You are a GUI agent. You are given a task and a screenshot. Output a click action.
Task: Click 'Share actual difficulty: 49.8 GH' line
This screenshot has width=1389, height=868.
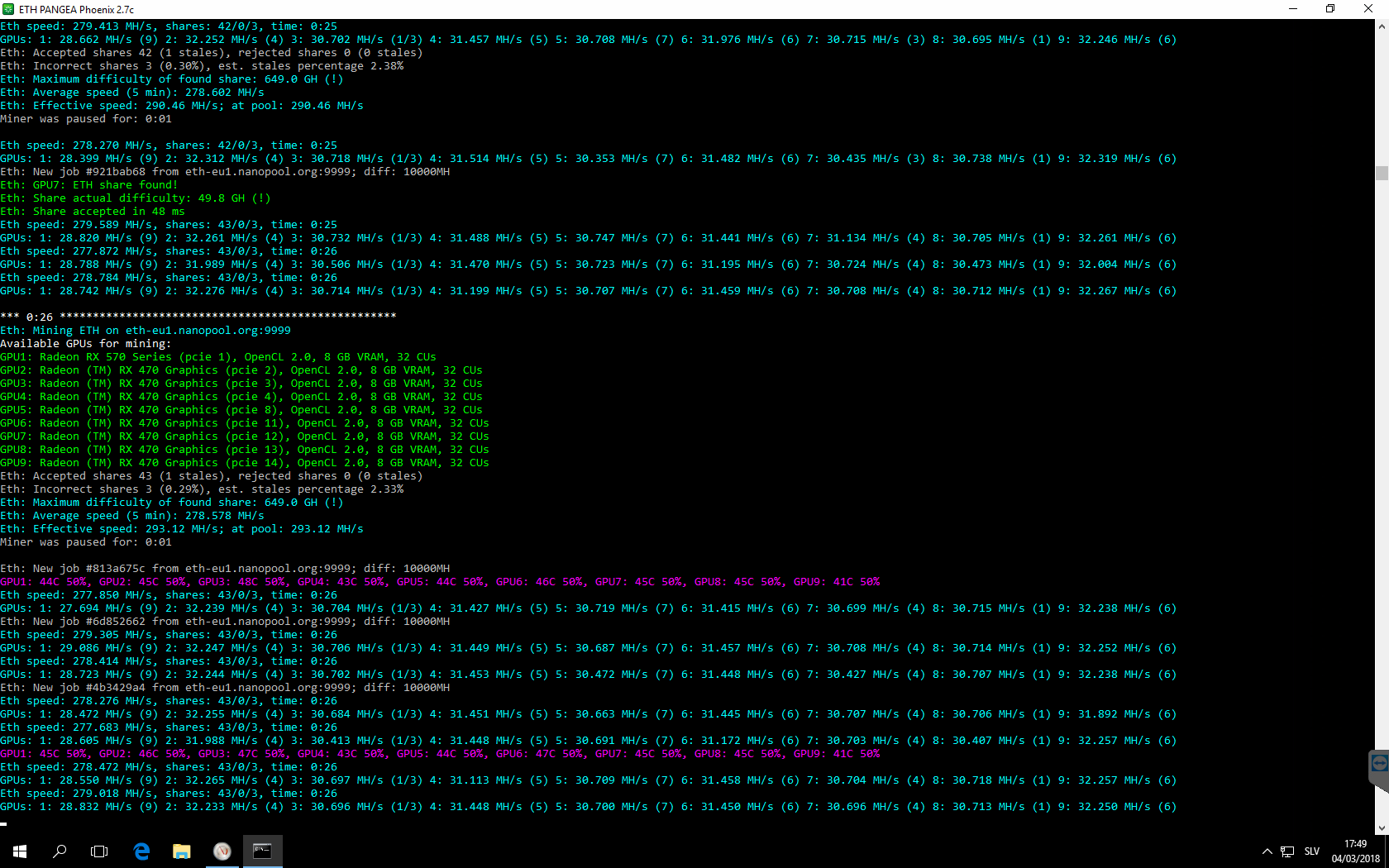coord(136,198)
